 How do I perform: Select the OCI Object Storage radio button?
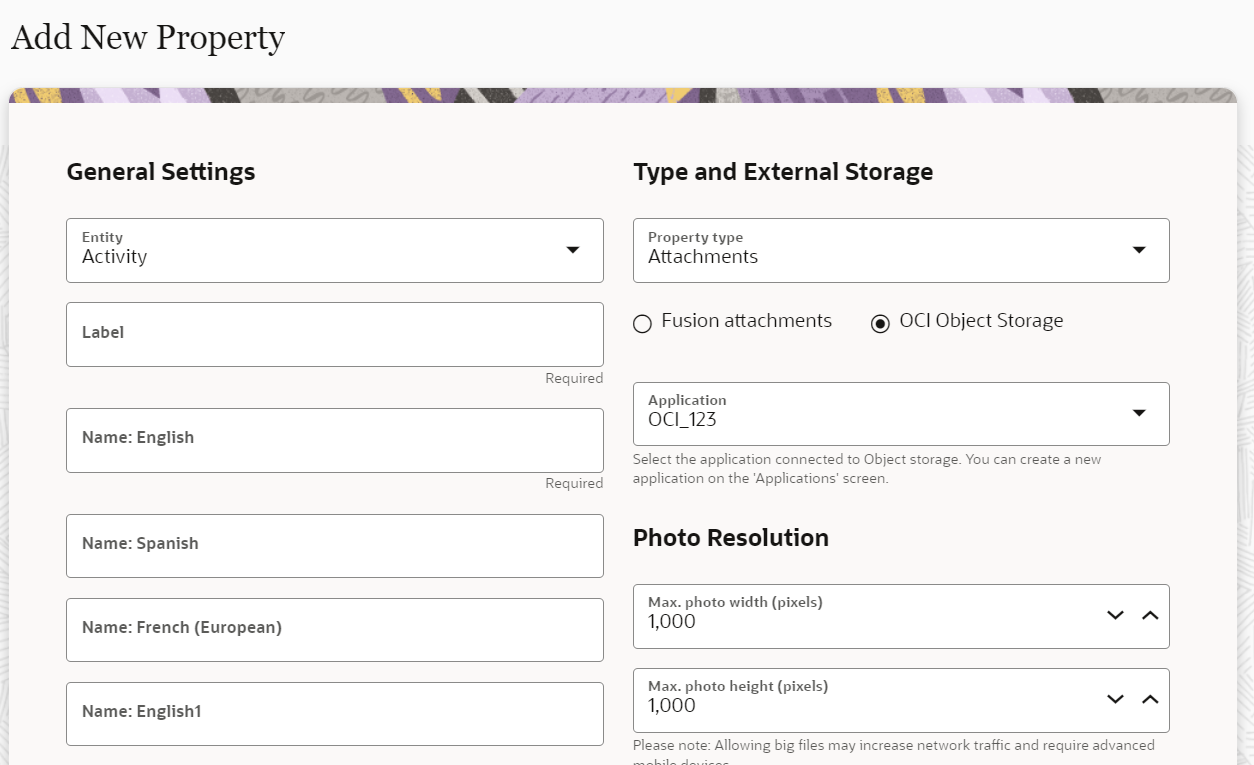[x=880, y=323]
